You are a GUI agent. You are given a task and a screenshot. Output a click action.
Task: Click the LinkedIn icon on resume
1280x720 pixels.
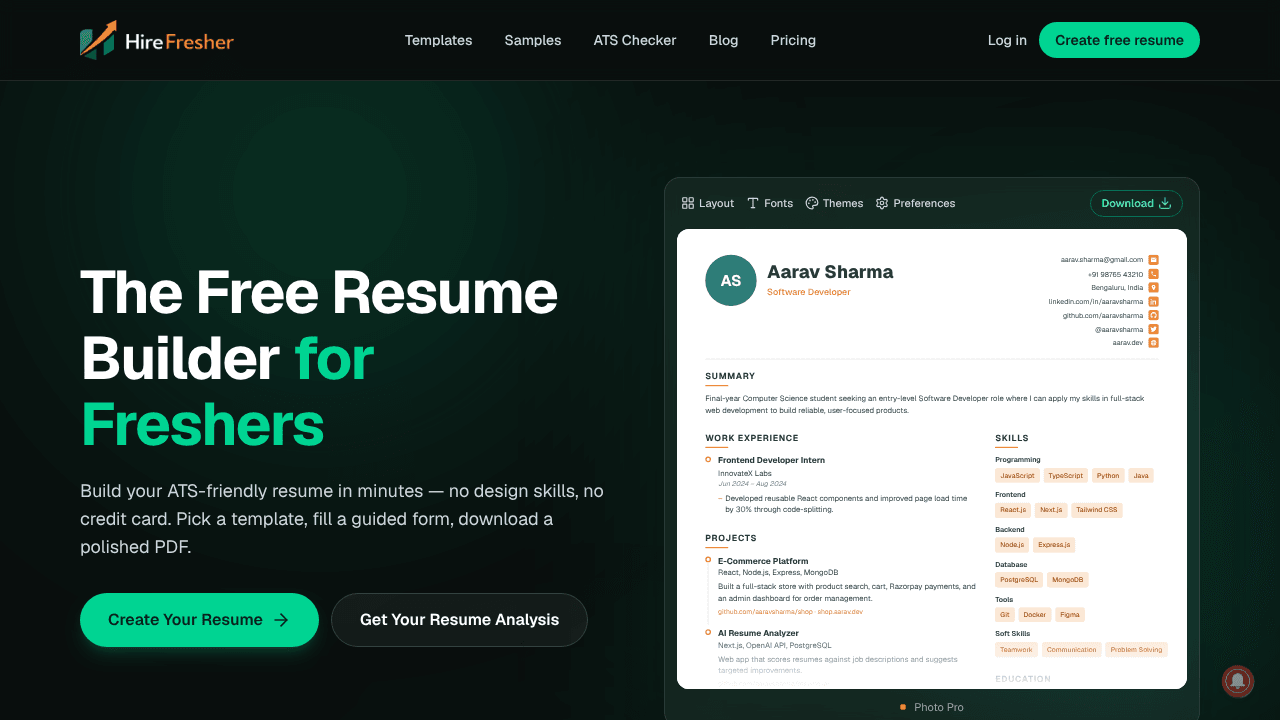(1153, 301)
